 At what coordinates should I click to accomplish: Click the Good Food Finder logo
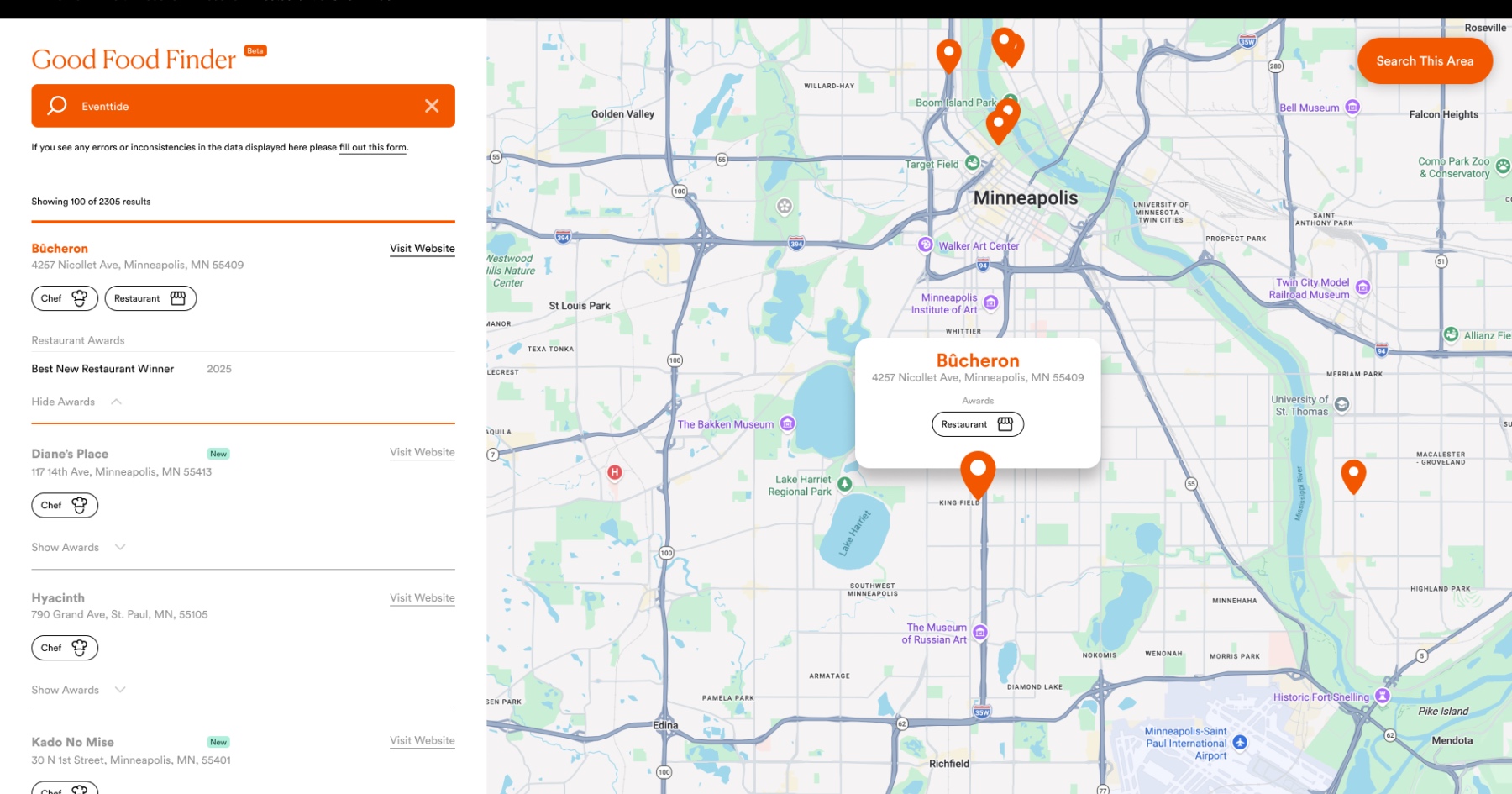click(134, 60)
